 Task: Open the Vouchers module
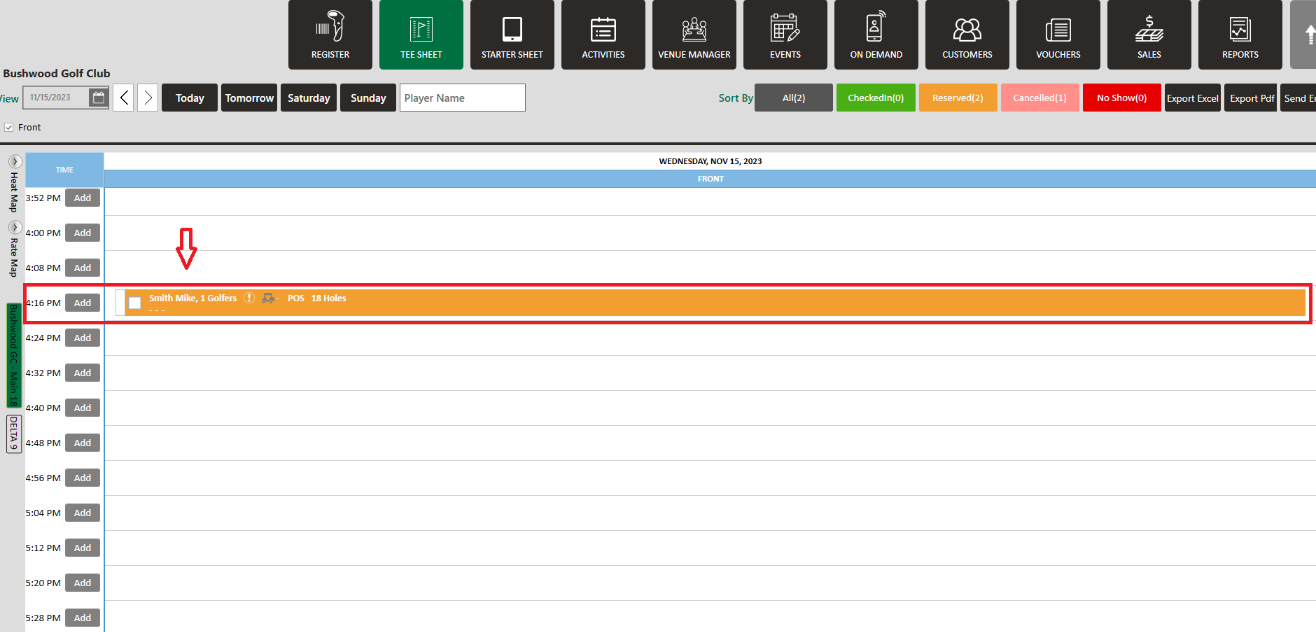[1058, 35]
